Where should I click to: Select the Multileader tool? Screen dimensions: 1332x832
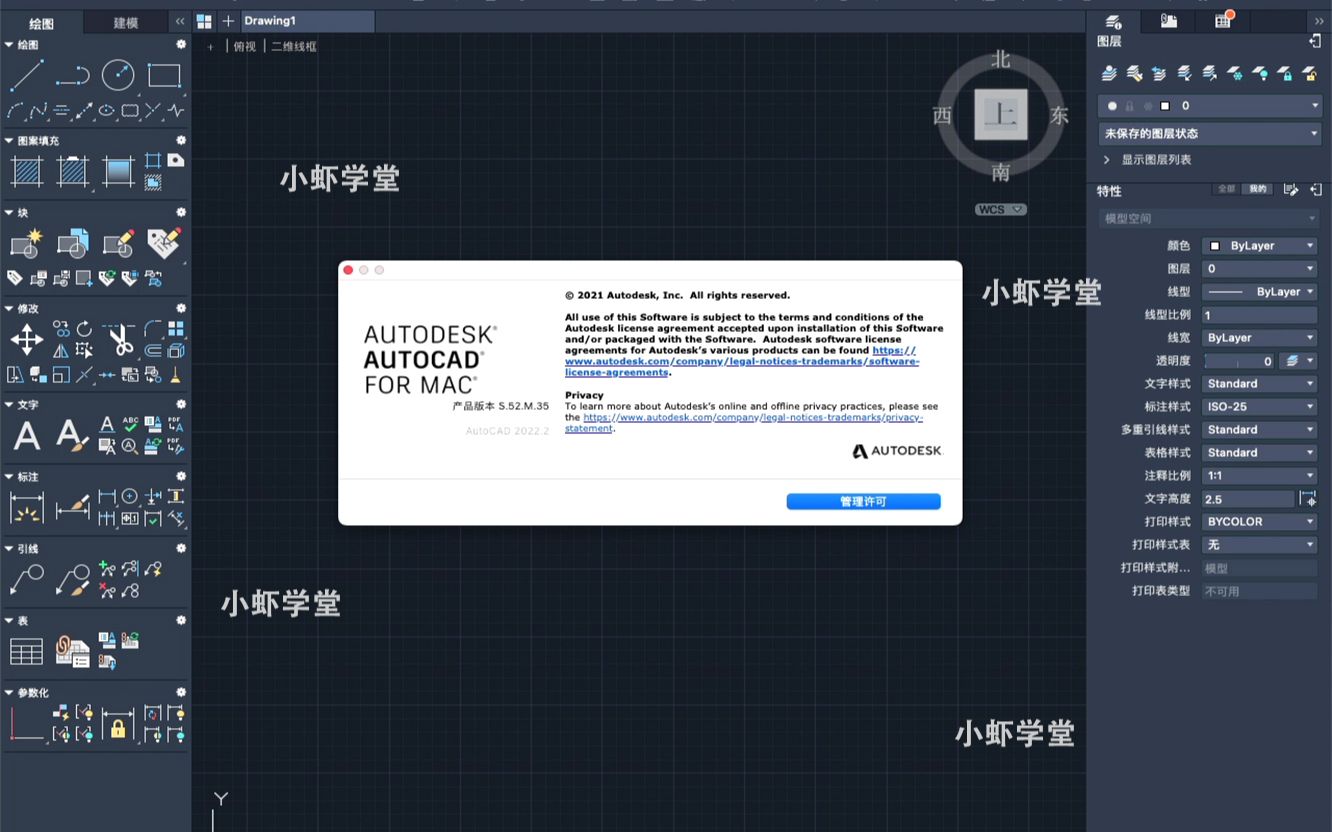tap(26, 579)
